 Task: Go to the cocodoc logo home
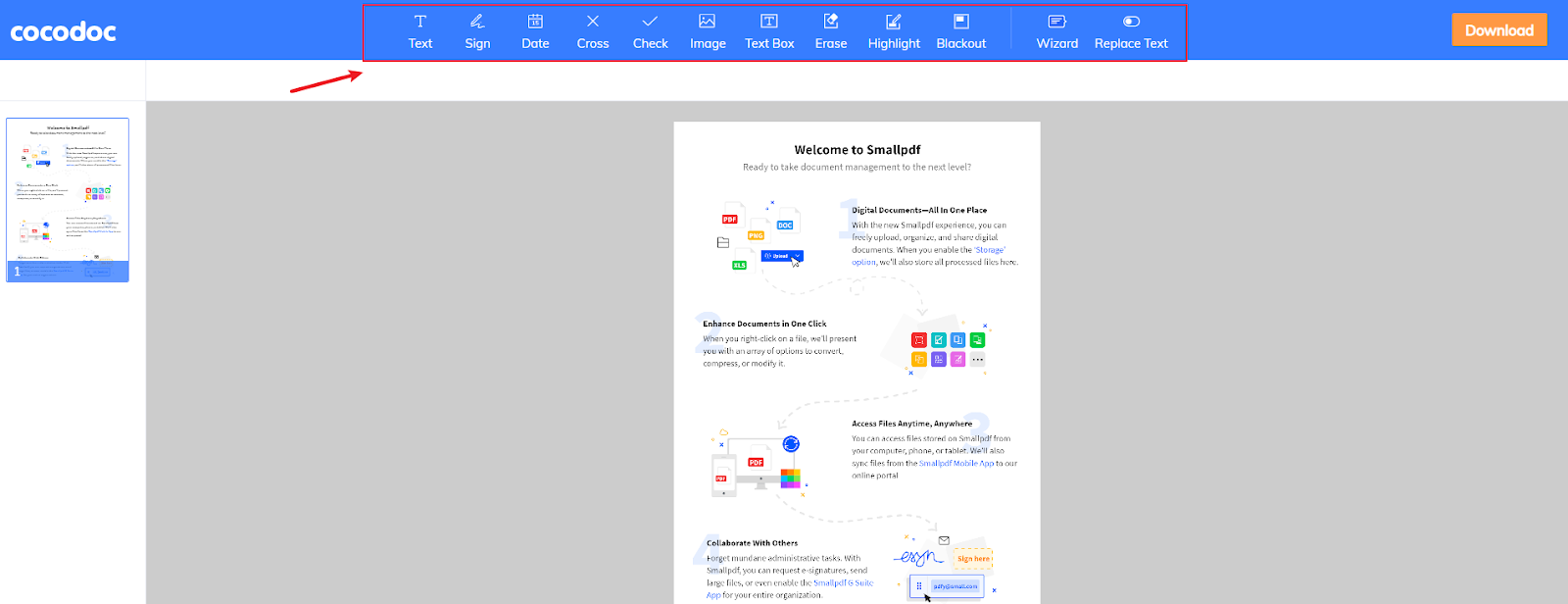coord(63,31)
